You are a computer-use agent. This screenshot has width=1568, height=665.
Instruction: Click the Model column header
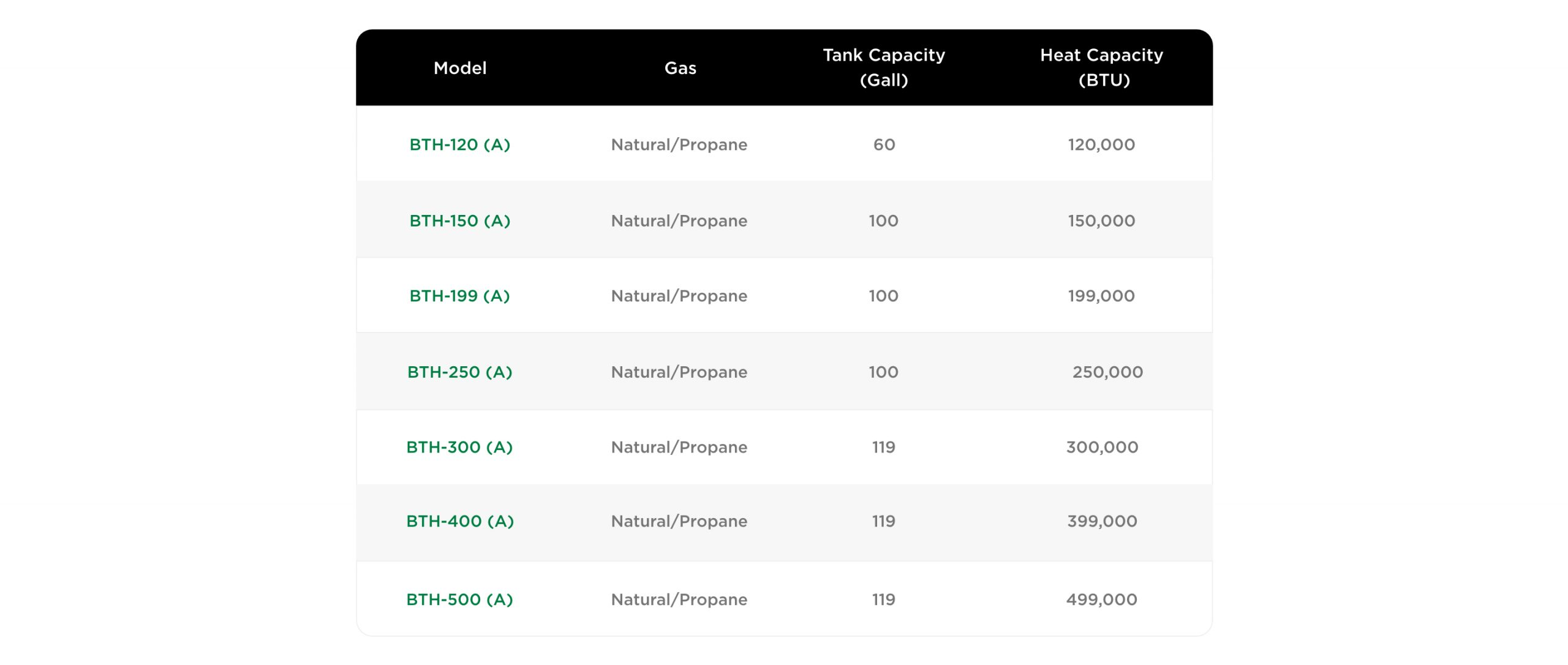pos(459,68)
